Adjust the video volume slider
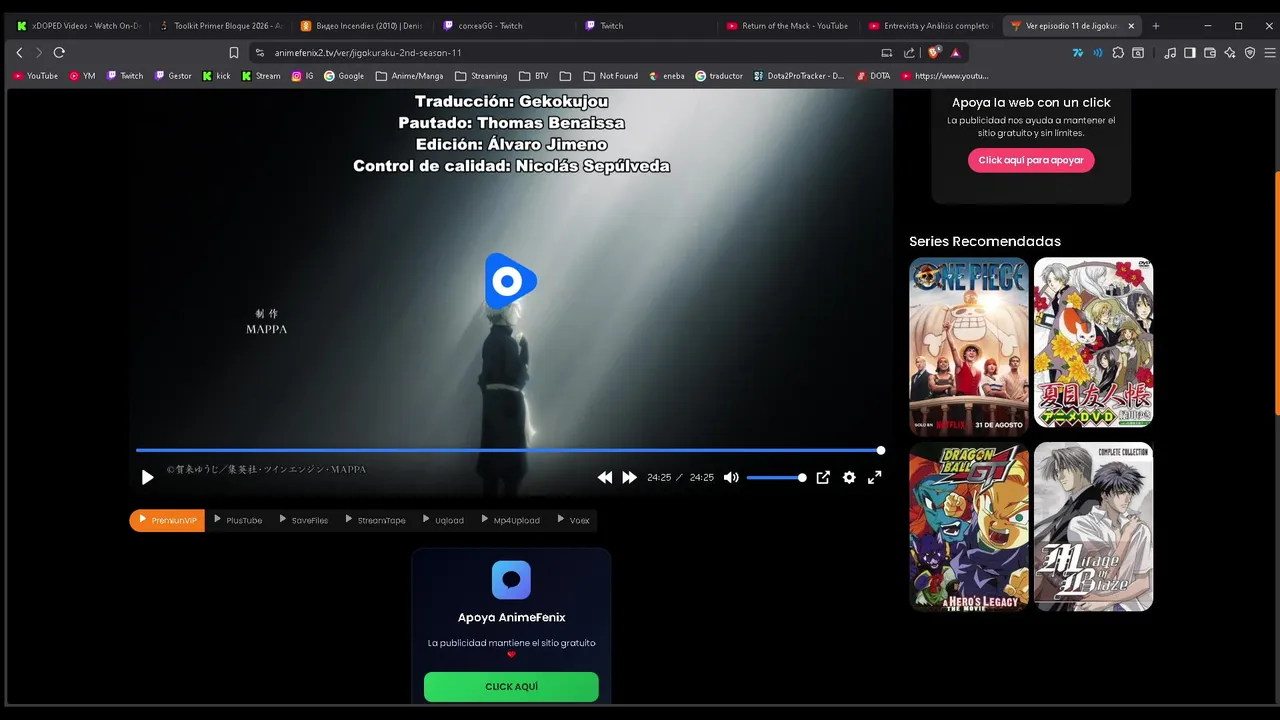 [x=776, y=478]
